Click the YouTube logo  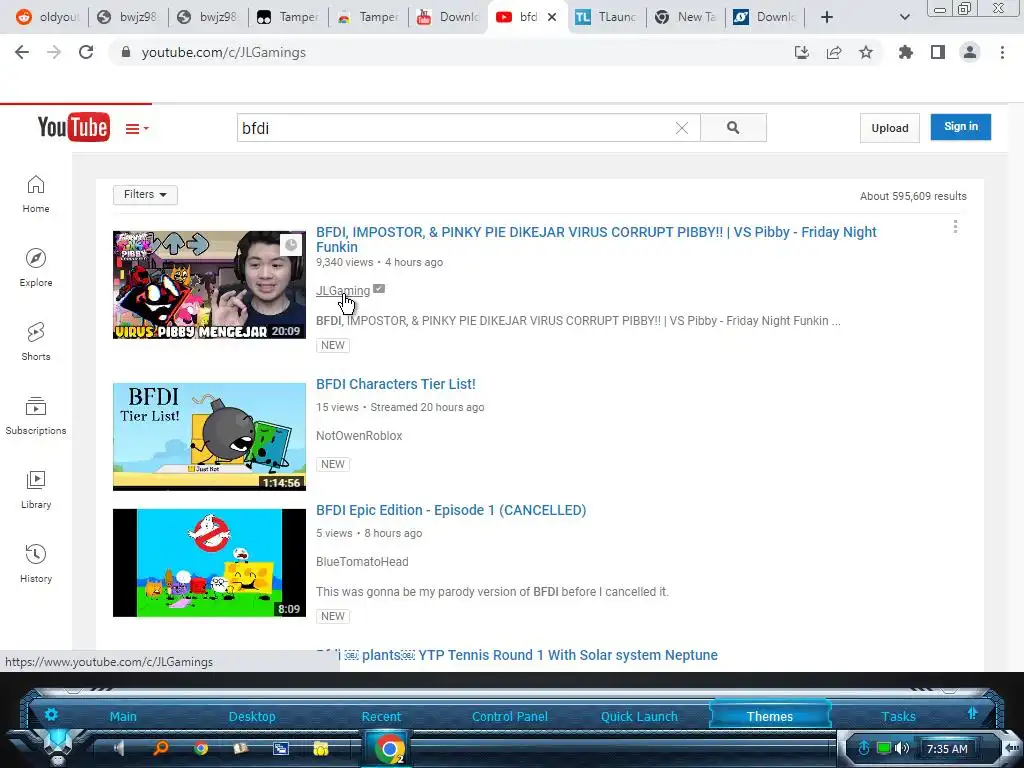(x=73, y=127)
